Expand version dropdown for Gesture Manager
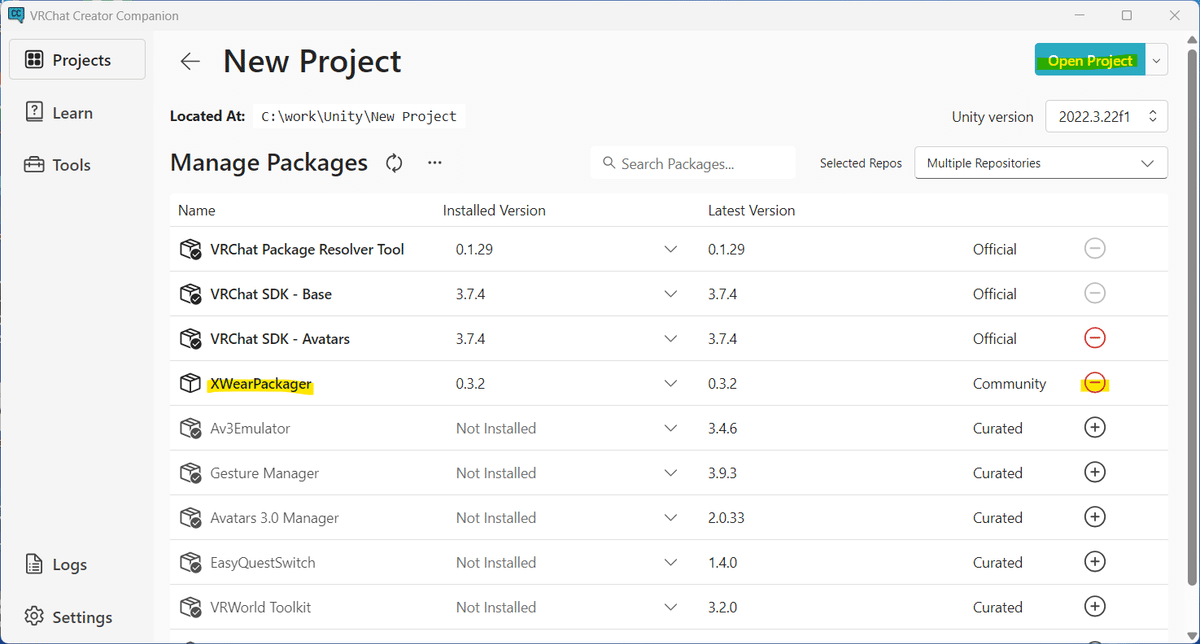This screenshot has height=644, width=1200. (x=671, y=473)
